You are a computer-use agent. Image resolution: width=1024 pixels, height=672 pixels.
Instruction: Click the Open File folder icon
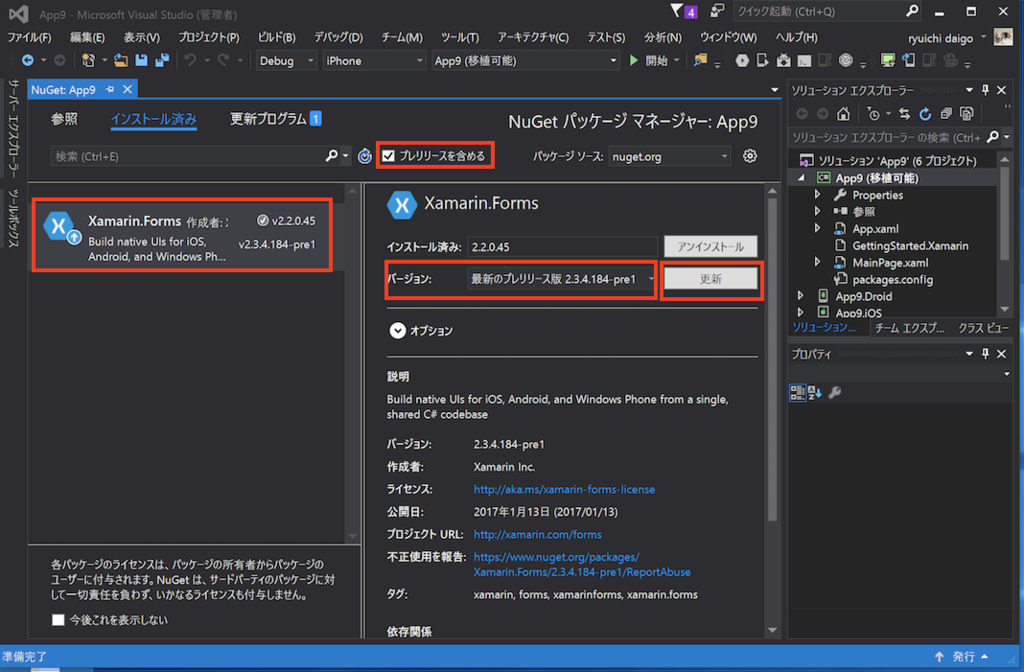(121, 61)
